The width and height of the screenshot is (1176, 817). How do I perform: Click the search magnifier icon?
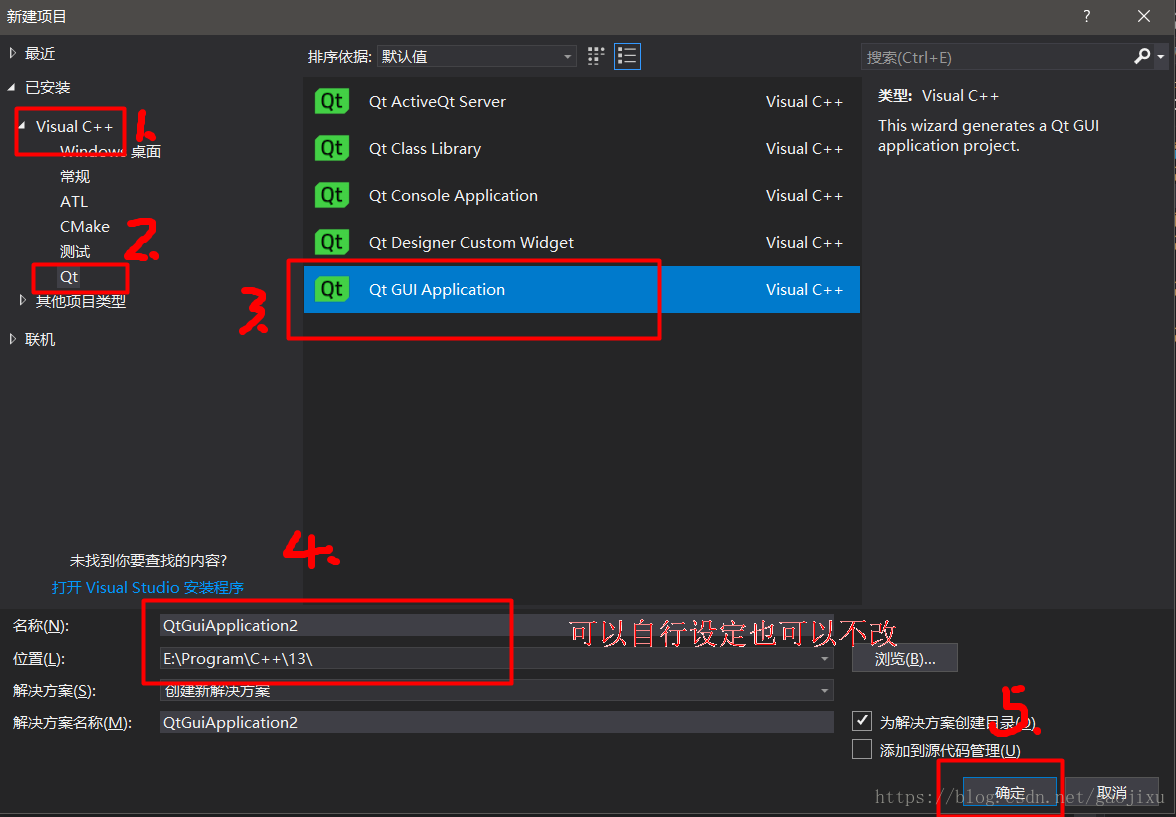pyautogui.click(x=1142, y=56)
